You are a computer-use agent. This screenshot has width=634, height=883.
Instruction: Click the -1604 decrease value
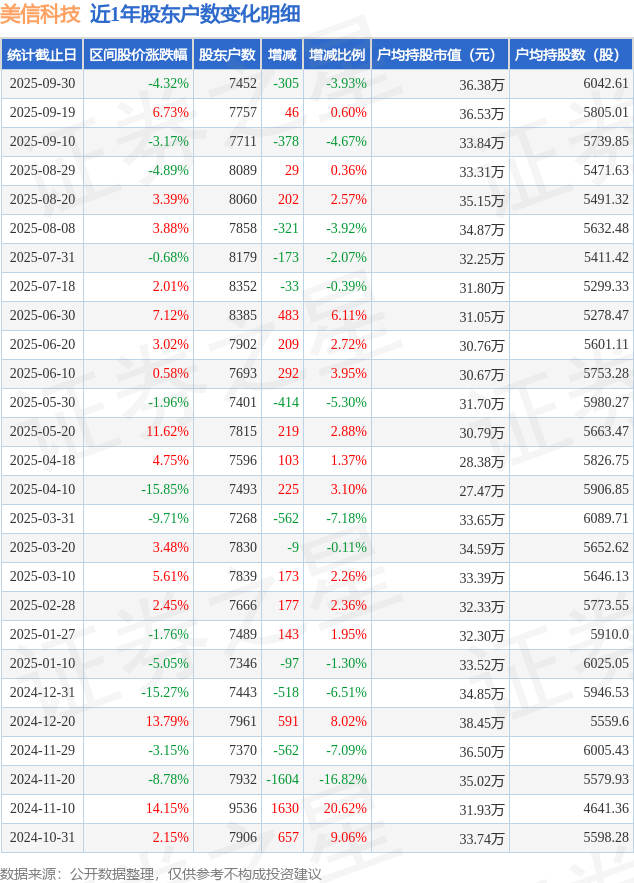pos(282,779)
